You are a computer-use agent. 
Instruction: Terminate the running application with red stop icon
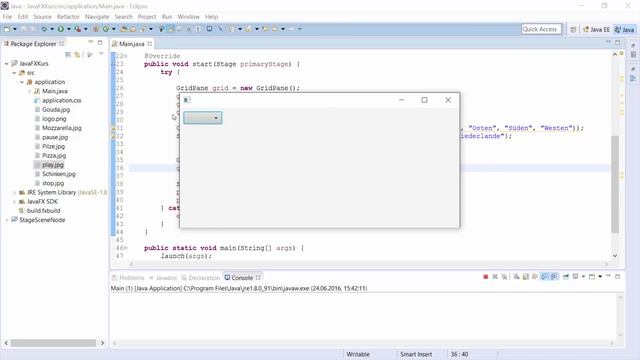coord(485,277)
